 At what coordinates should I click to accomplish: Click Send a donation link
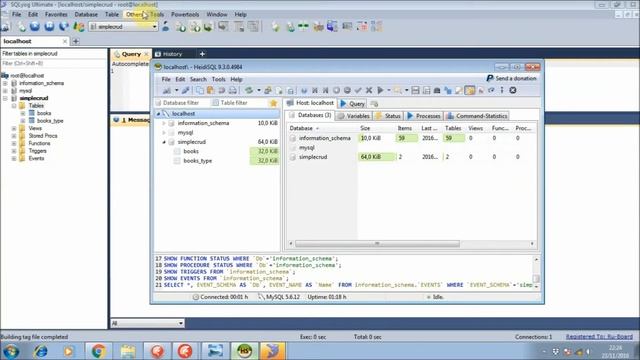[516, 78]
